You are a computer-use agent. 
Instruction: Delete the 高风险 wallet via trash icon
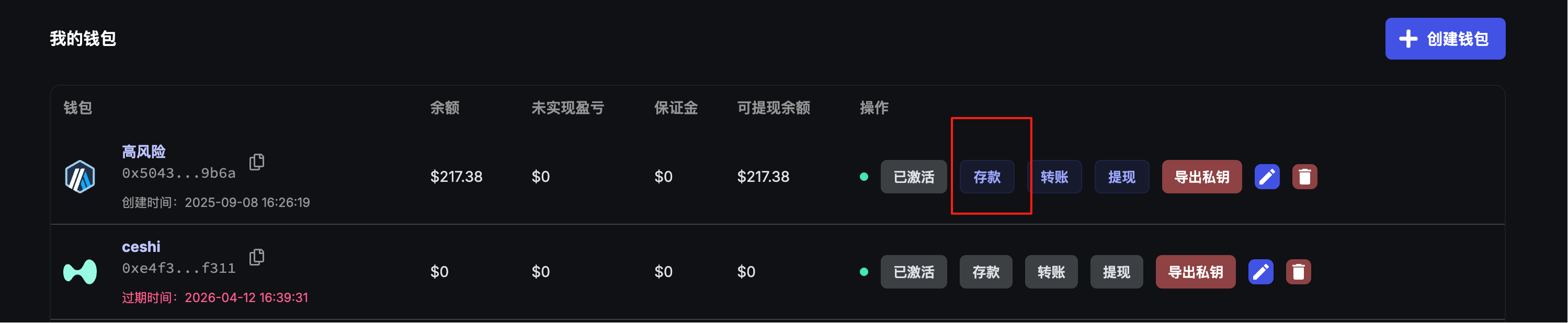(1304, 177)
